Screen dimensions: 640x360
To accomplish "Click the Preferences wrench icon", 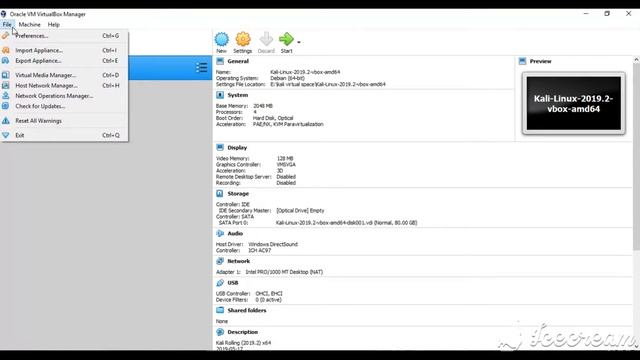I will click(5, 36).
